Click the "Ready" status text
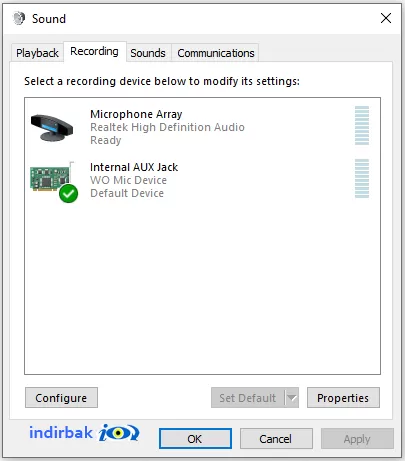This screenshot has height=461, width=405. click(106, 140)
